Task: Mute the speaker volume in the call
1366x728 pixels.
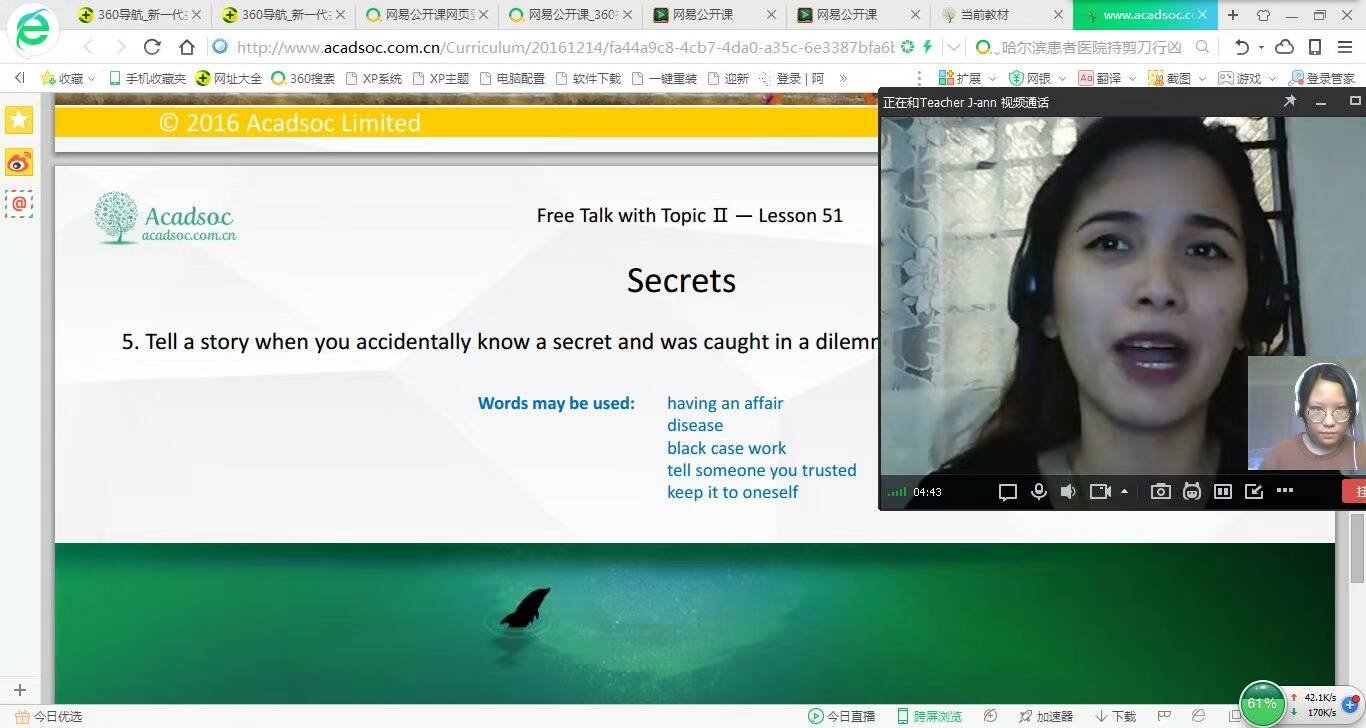Action: tap(1068, 491)
